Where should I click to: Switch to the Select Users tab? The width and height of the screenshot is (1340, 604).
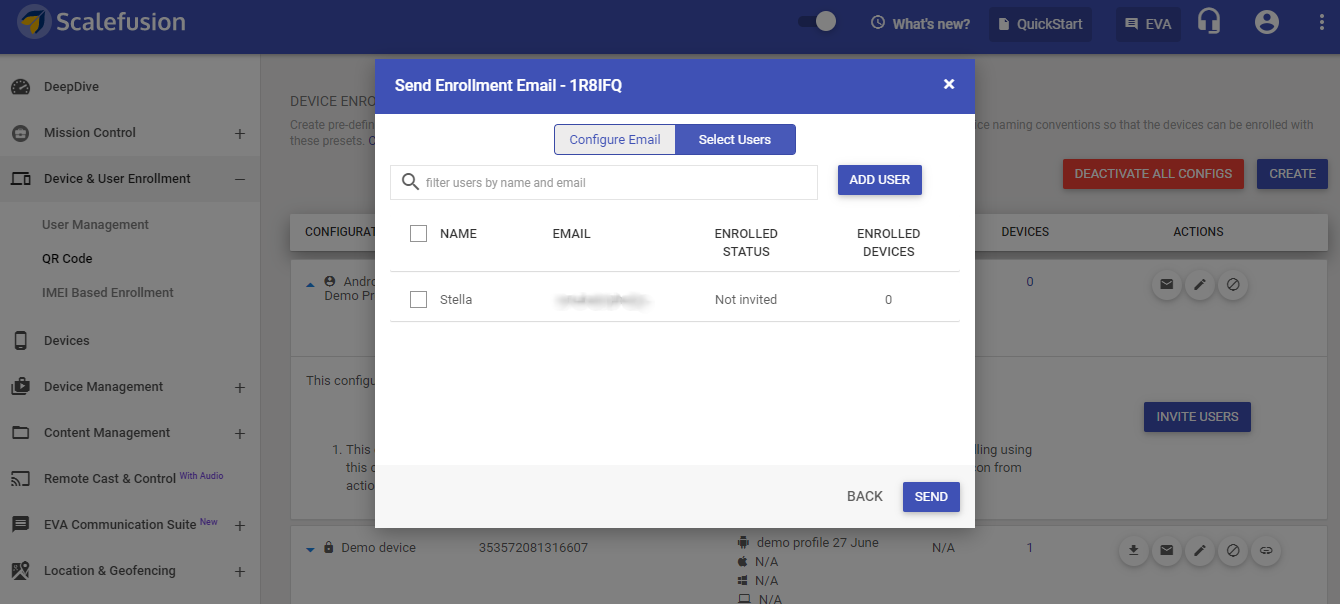735,140
